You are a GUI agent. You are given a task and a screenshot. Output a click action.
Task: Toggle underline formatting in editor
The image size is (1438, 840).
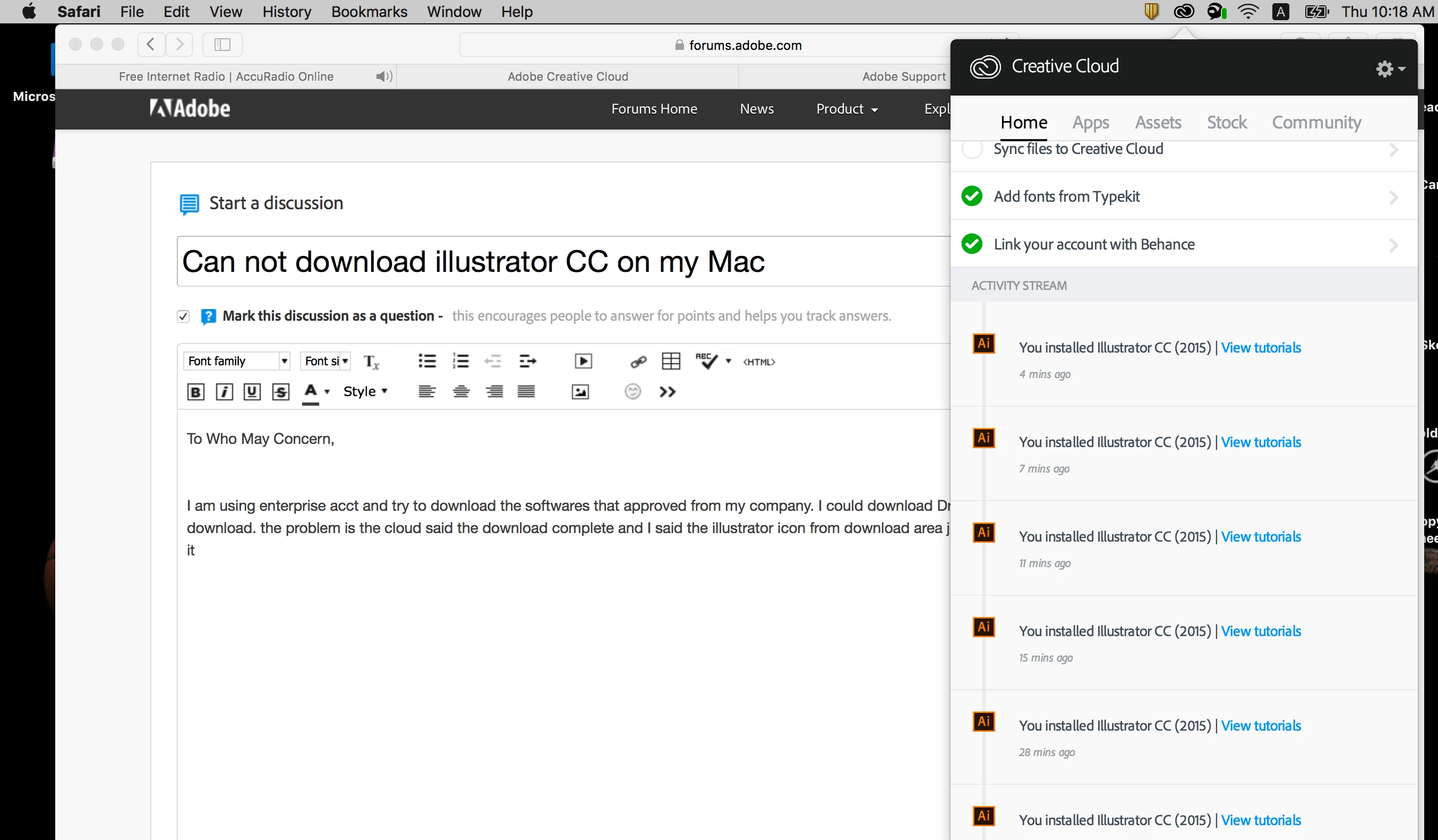click(252, 391)
